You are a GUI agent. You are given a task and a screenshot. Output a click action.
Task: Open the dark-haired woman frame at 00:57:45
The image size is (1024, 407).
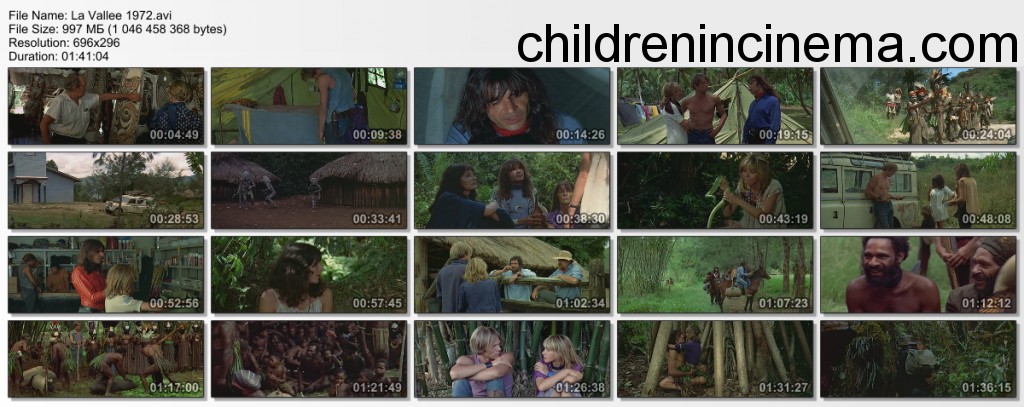(x=309, y=274)
